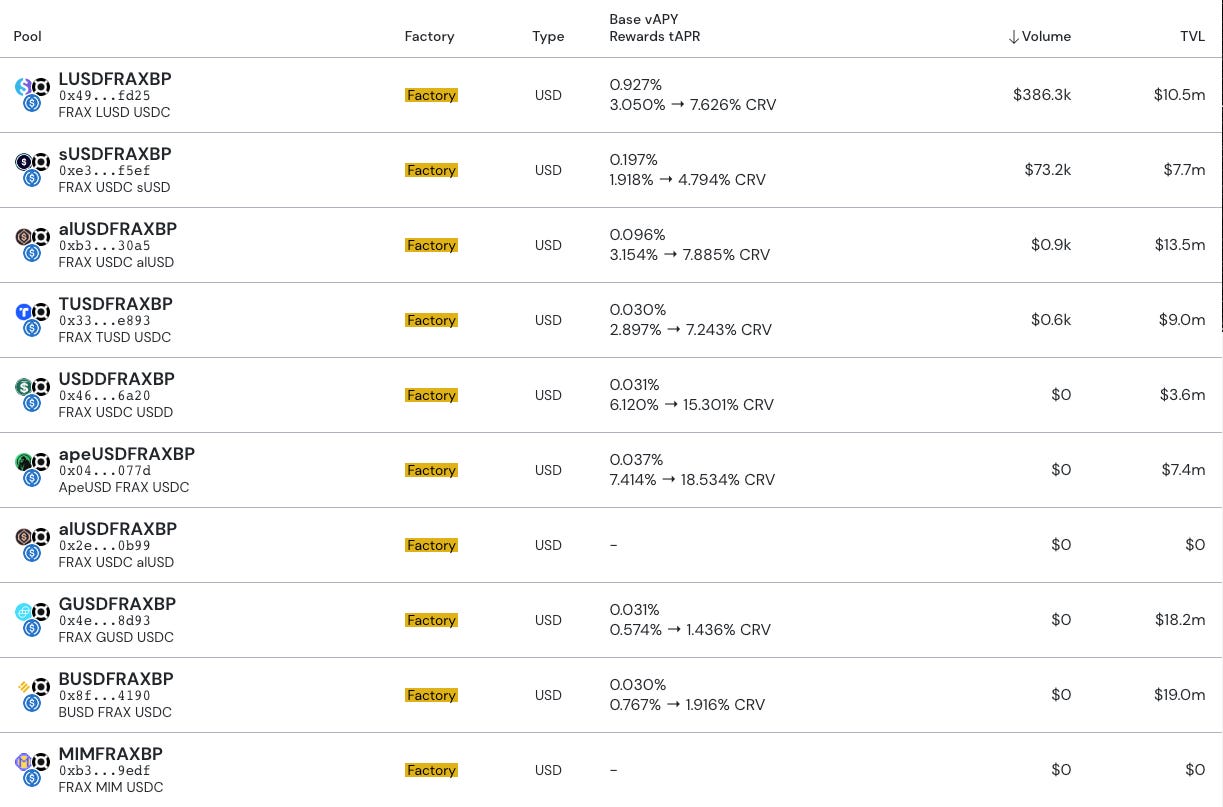
Task: Click the $13.5m TVL value
Action: [1179, 245]
